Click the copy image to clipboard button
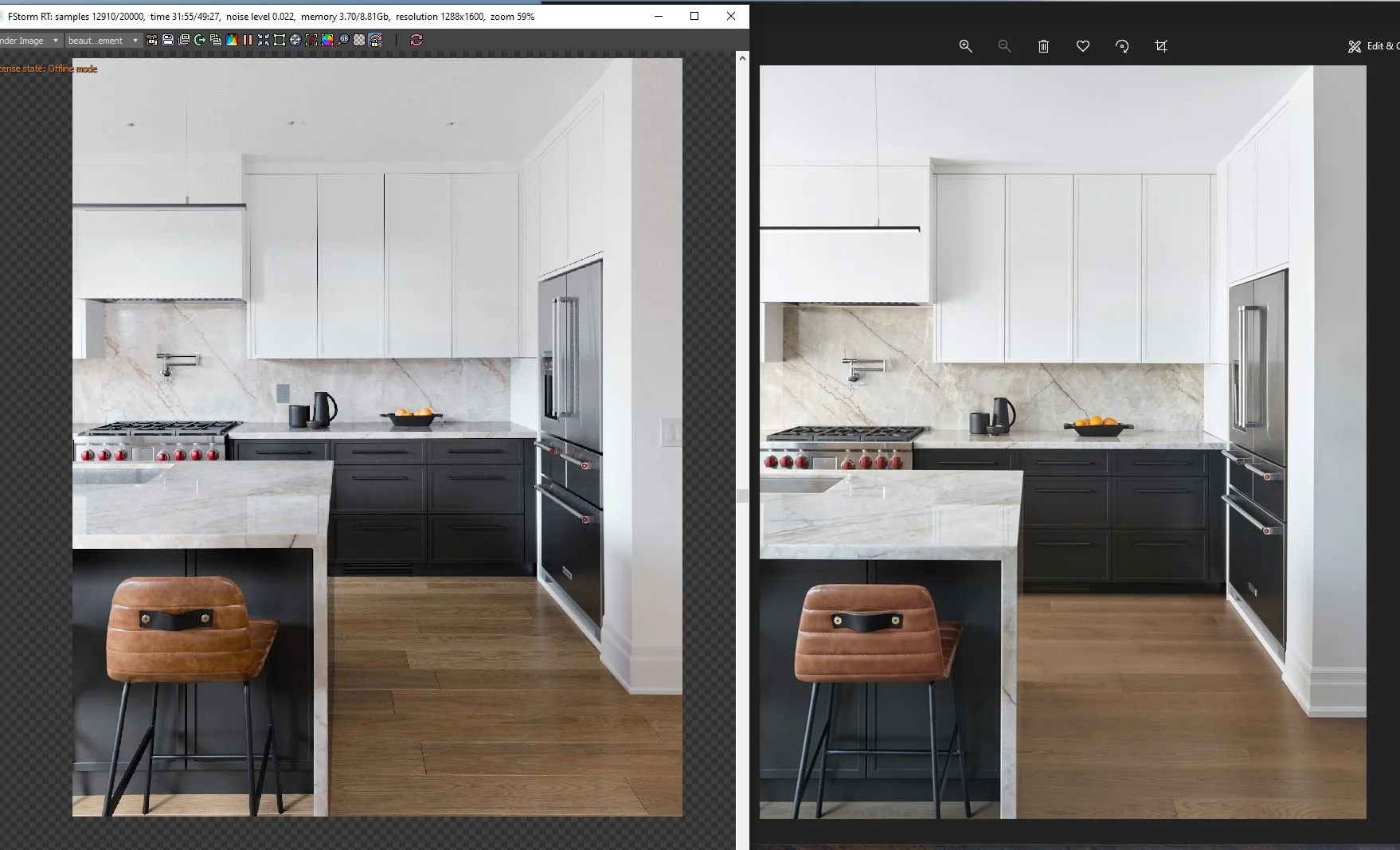1400x850 pixels. [x=216, y=40]
